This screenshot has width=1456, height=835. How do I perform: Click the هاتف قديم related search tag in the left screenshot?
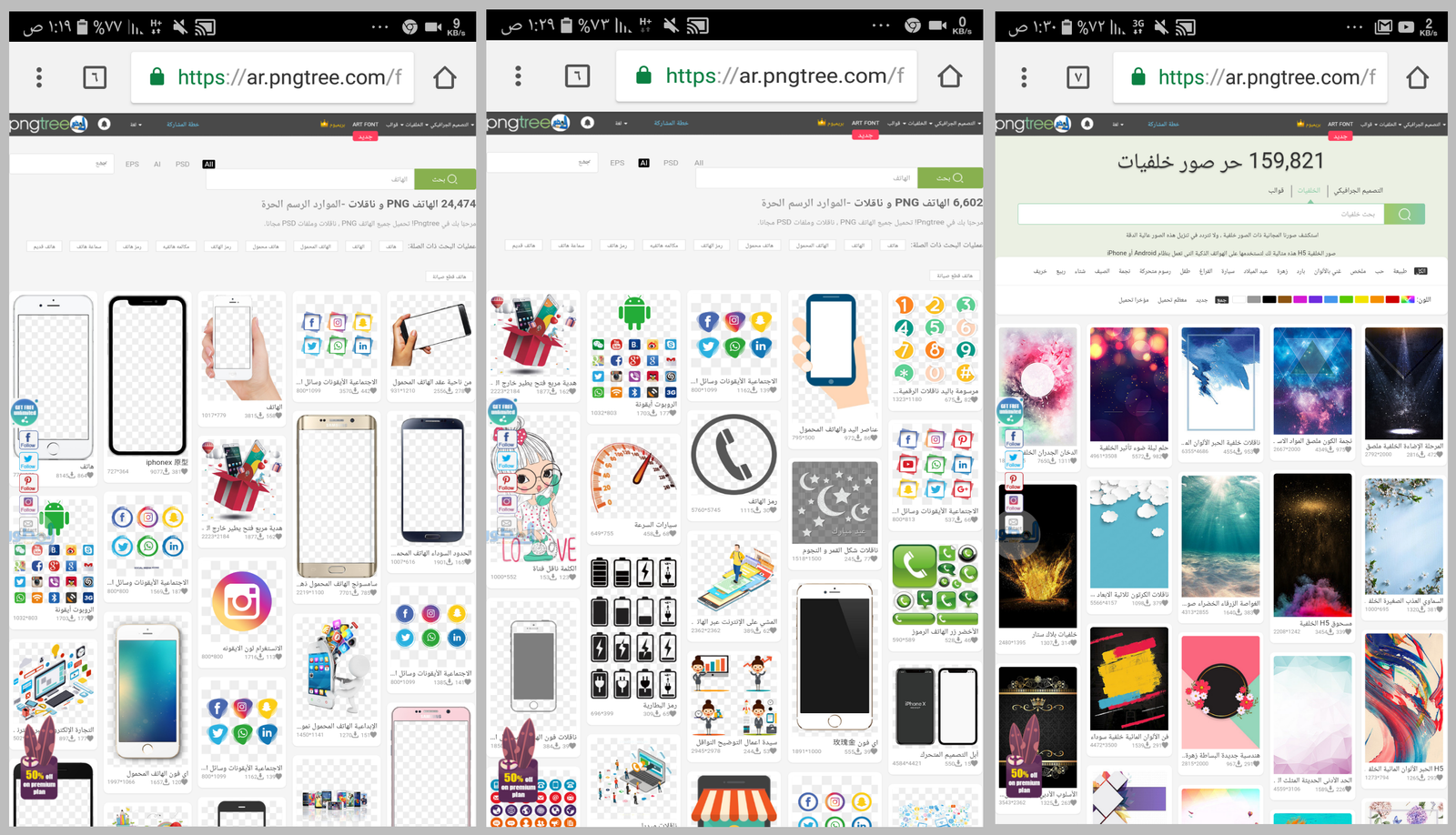click(x=45, y=246)
